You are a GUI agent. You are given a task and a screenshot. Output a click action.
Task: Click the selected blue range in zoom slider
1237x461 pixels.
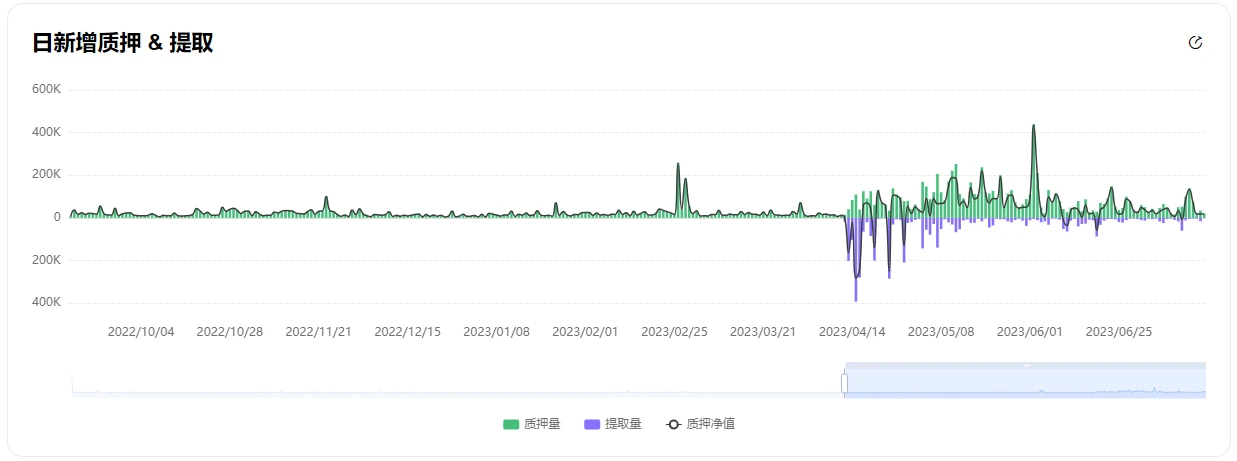1020,385
